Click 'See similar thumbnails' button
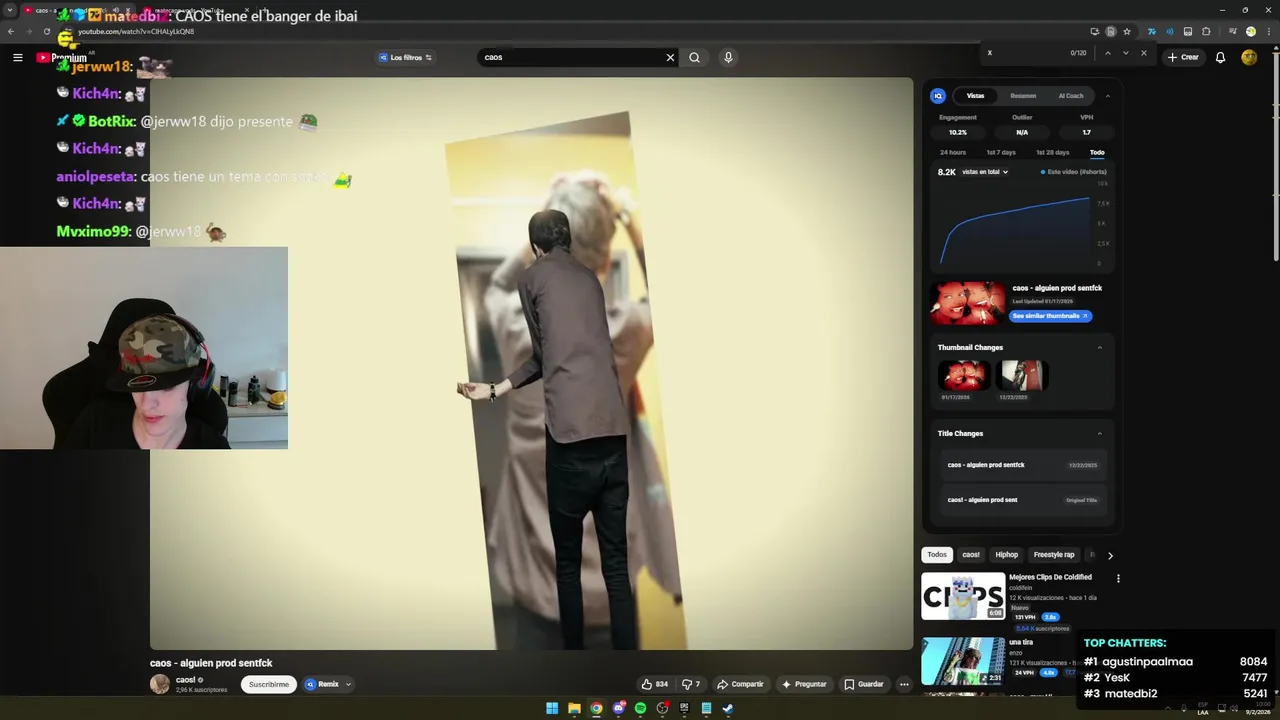The image size is (1280, 720). 1050,316
